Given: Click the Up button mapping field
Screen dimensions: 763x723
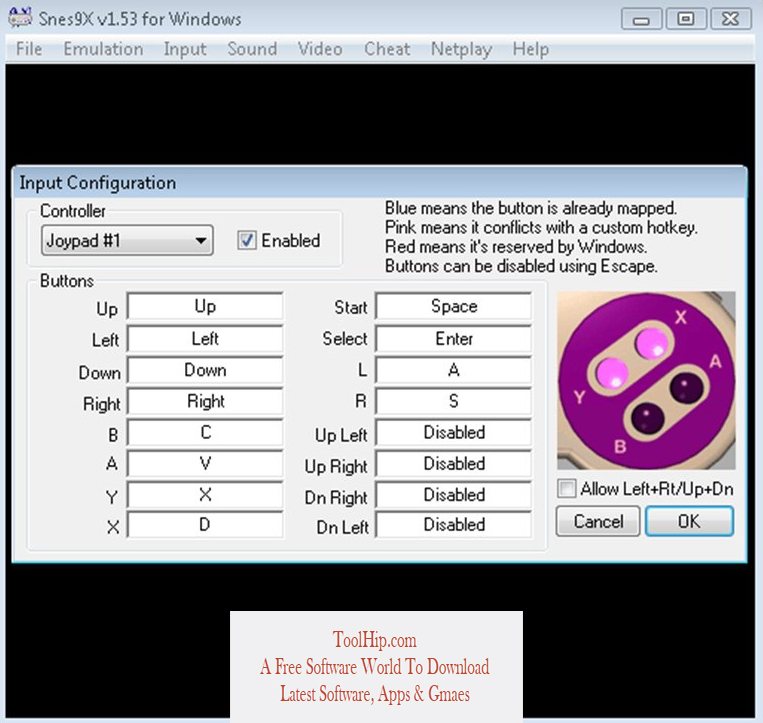Looking at the screenshot, I should coord(205,306).
